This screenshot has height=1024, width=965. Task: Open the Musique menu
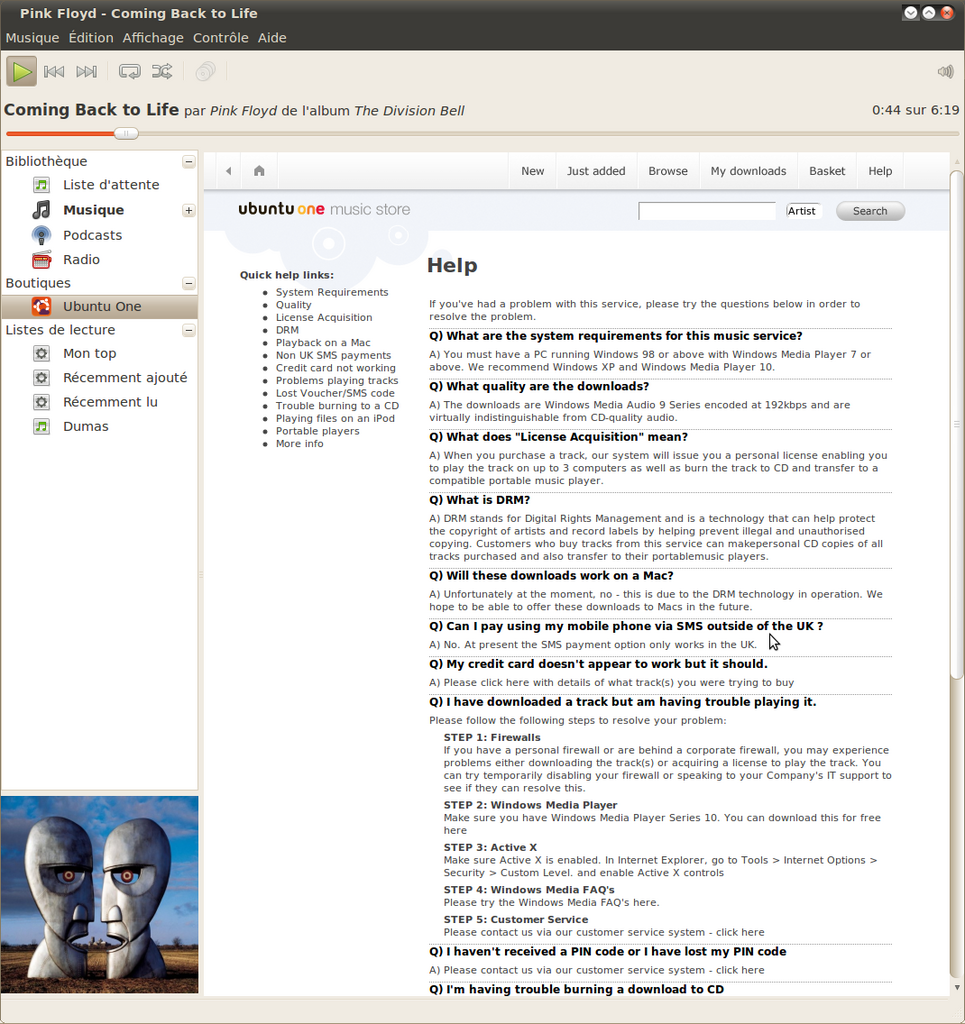click(33, 38)
